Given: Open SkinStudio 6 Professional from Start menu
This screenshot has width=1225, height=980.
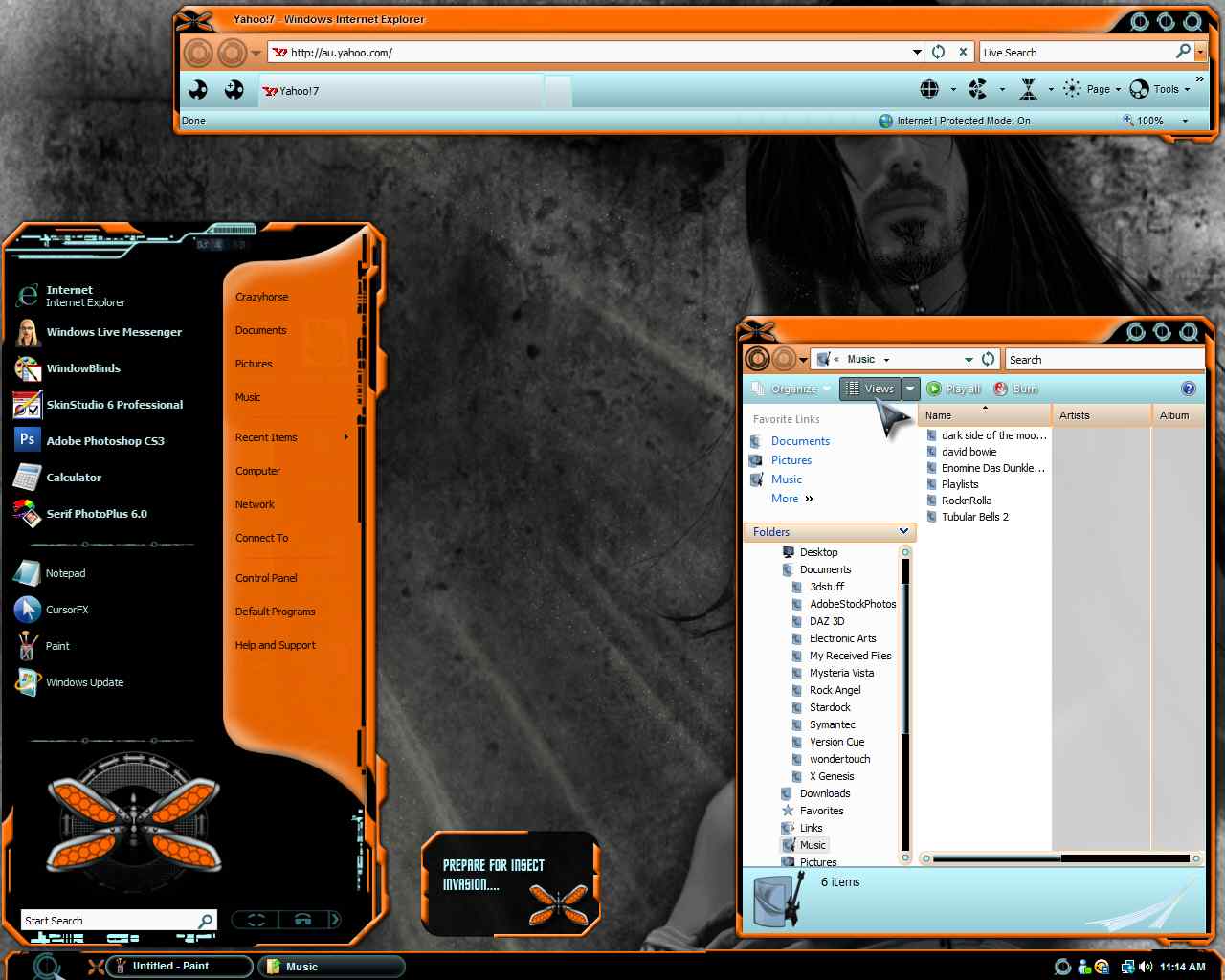Looking at the screenshot, I should 115,404.
